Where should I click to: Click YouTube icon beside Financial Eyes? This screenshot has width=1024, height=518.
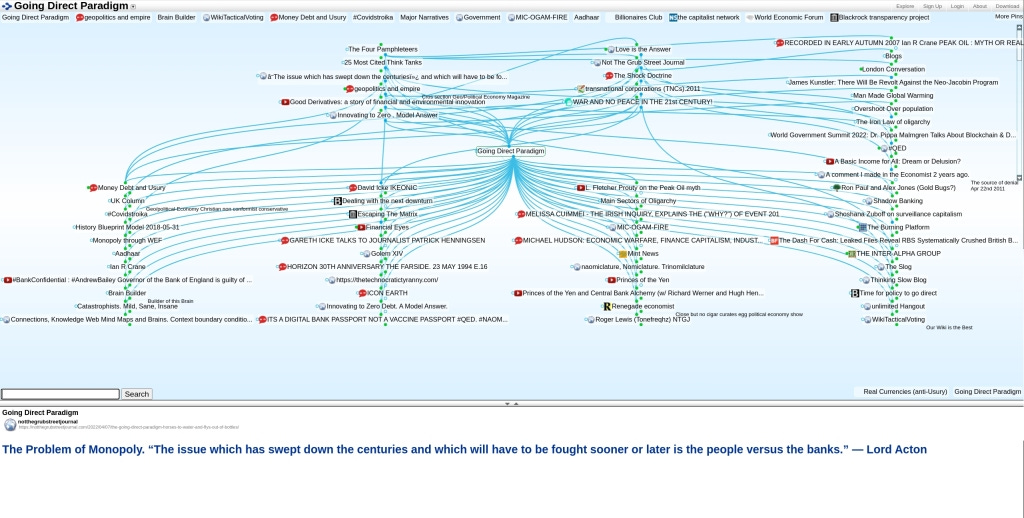pyautogui.click(x=361, y=227)
